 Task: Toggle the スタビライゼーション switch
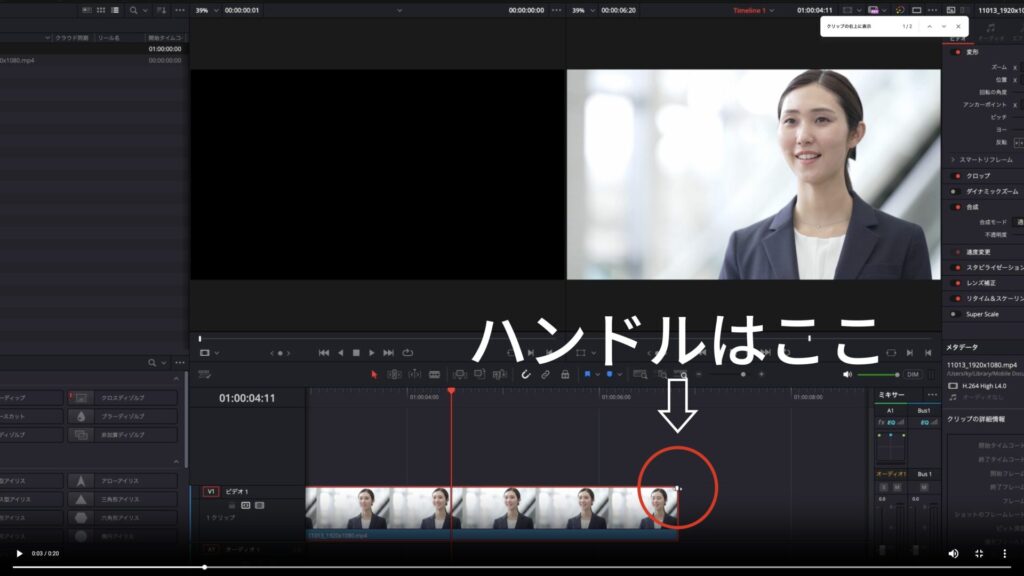coord(957,268)
